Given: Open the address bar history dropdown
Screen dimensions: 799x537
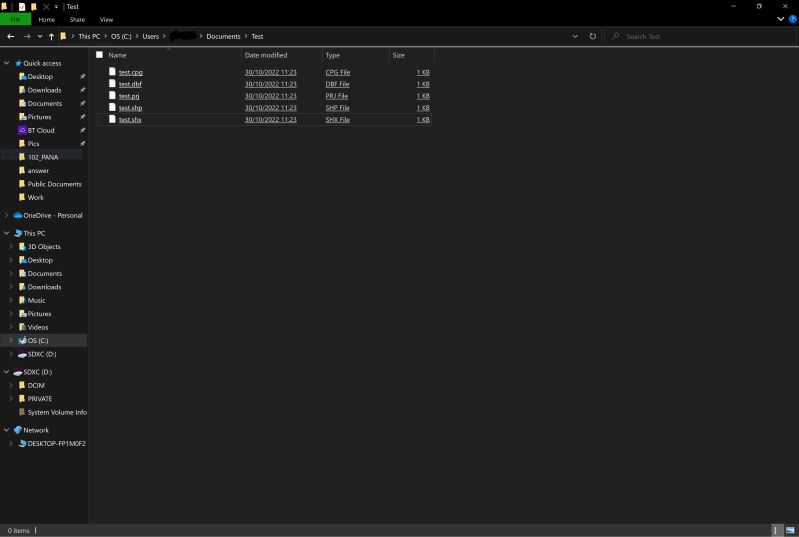Looking at the screenshot, I should [x=575, y=36].
